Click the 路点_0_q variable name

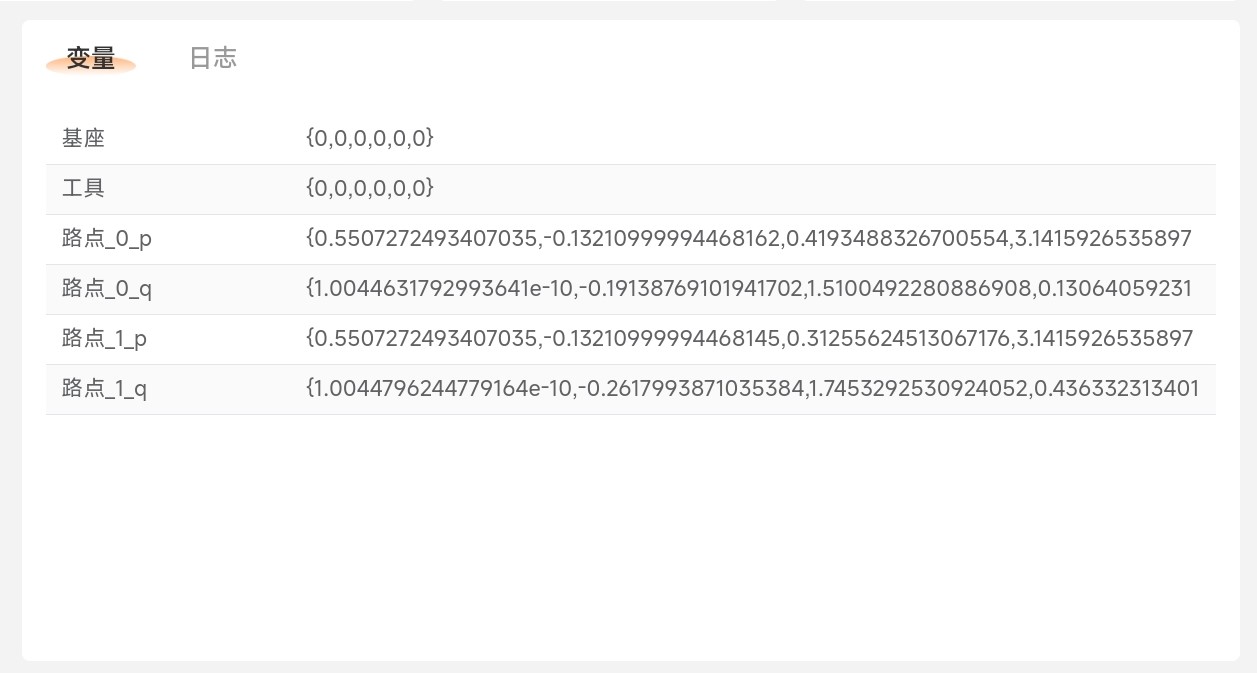pyautogui.click(x=107, y=289)
